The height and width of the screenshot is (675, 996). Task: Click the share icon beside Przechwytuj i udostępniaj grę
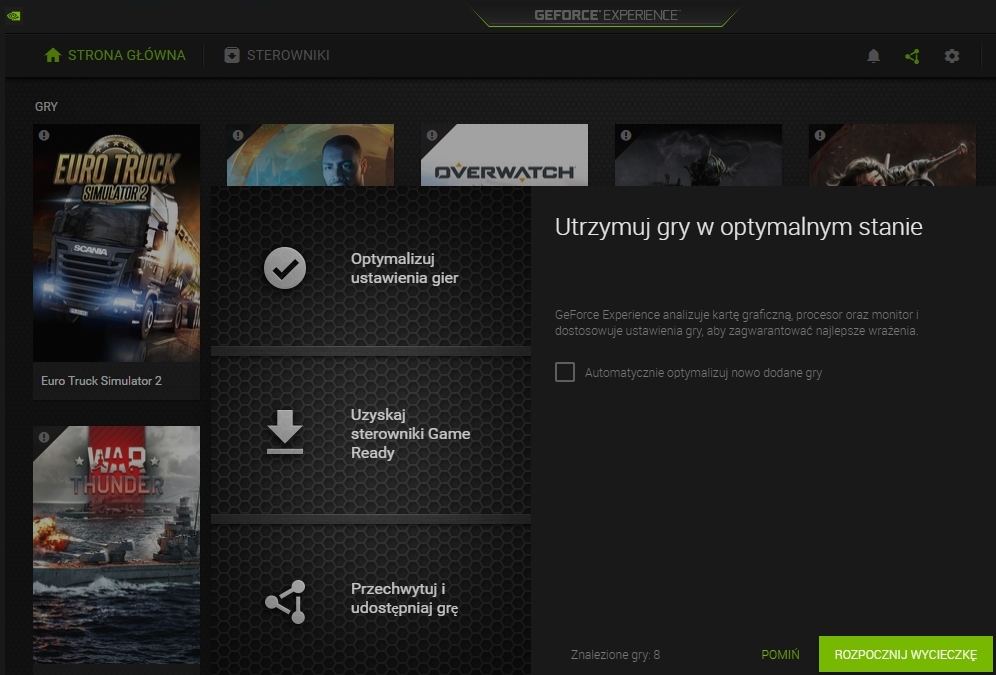pyautogui.click(x=285, y=602)
